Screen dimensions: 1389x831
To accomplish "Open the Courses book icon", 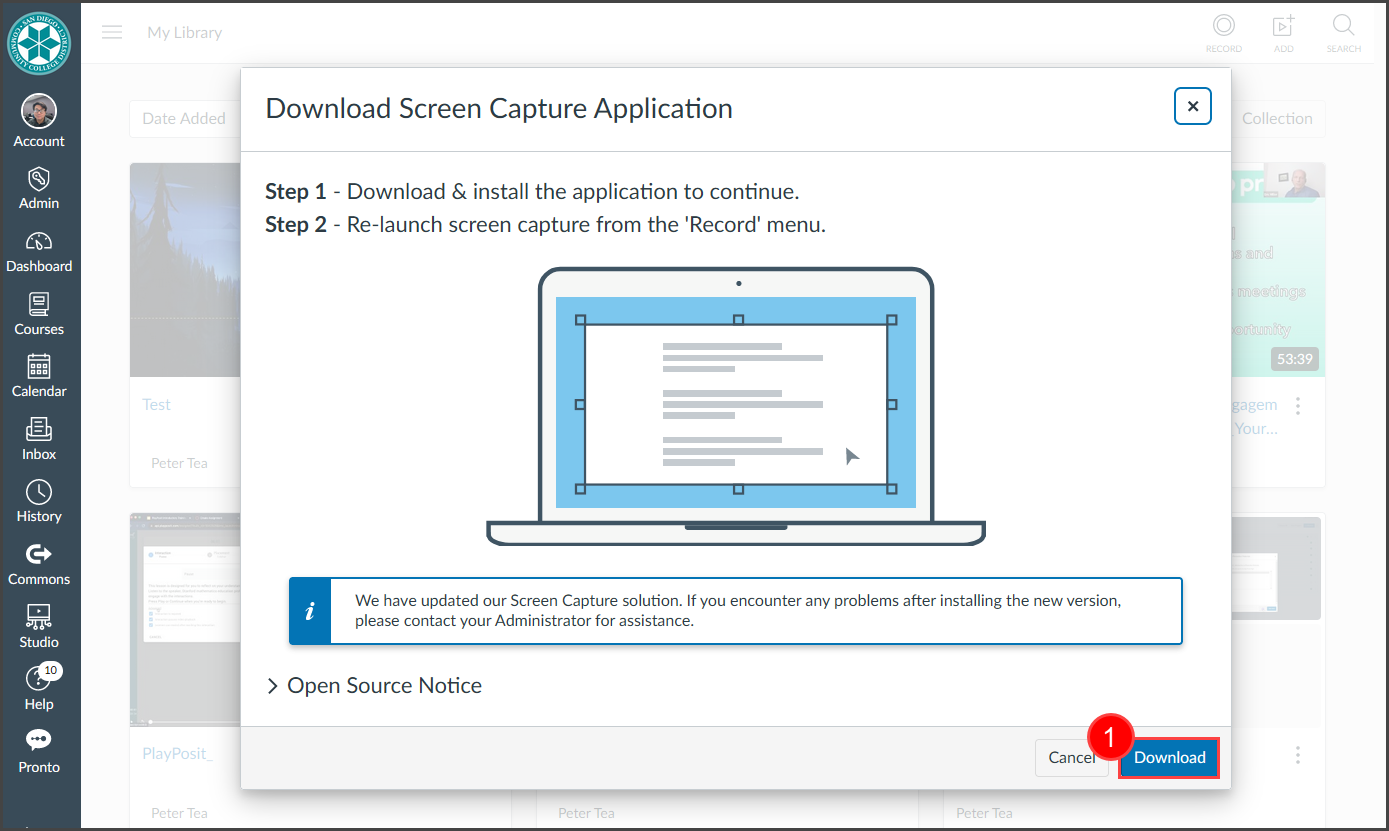I will pyautogui.click(x=39, y=305).
